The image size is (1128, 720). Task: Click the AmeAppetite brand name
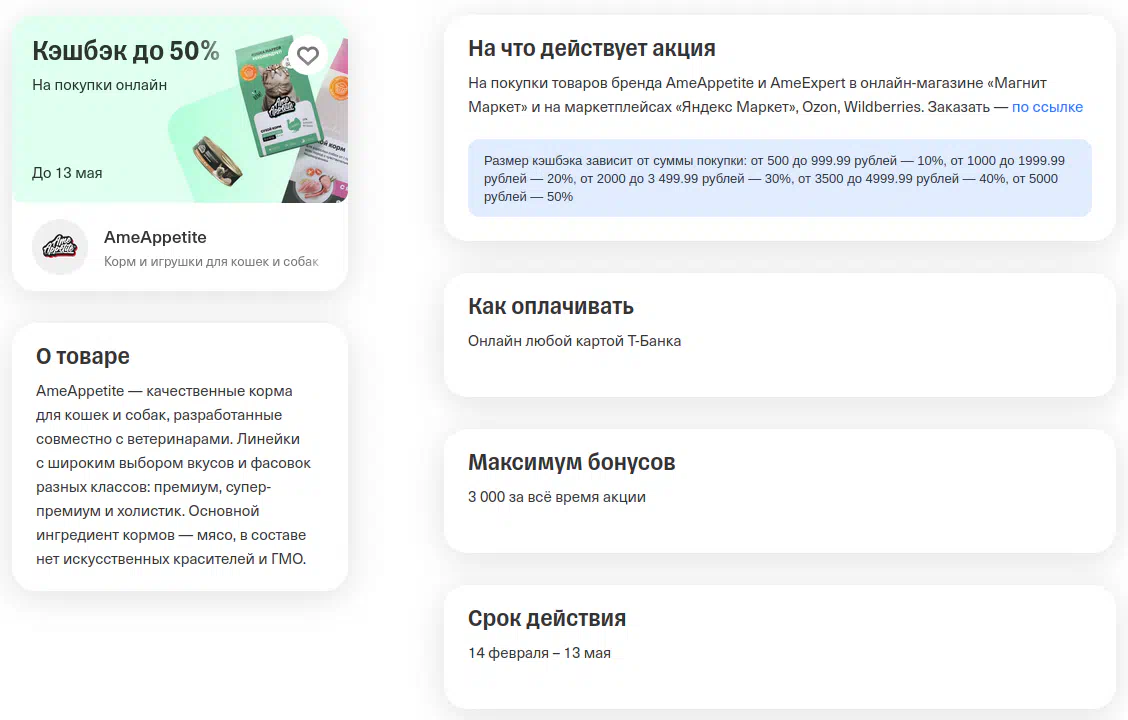155,238
